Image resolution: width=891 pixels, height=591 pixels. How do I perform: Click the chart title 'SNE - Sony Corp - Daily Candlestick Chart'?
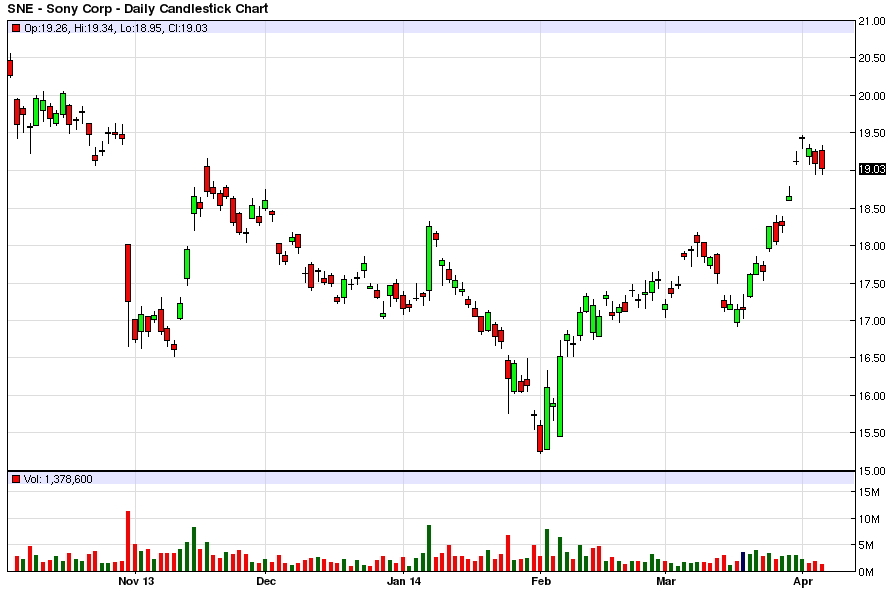point(138,9)
